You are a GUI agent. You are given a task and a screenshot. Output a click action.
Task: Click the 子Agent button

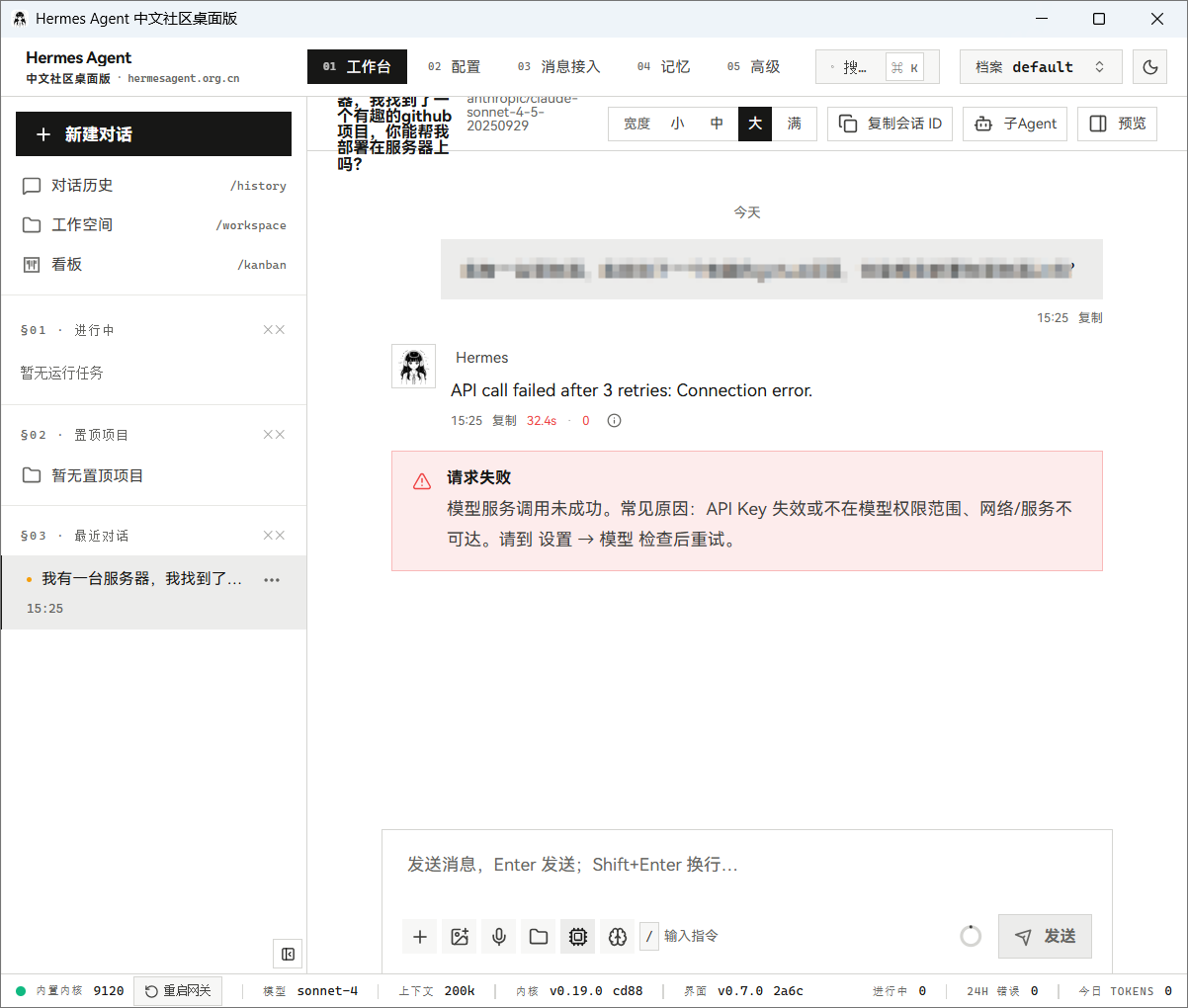(x=1015, y=124)
